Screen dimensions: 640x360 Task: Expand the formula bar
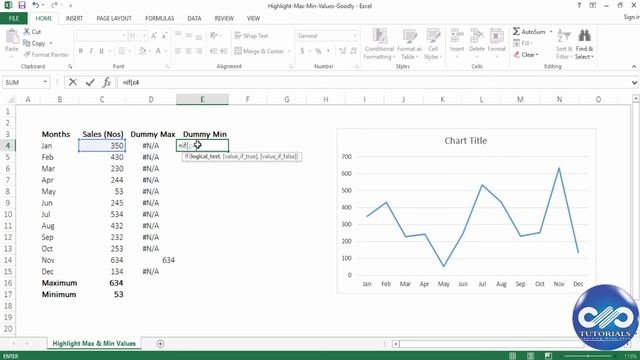634,82
